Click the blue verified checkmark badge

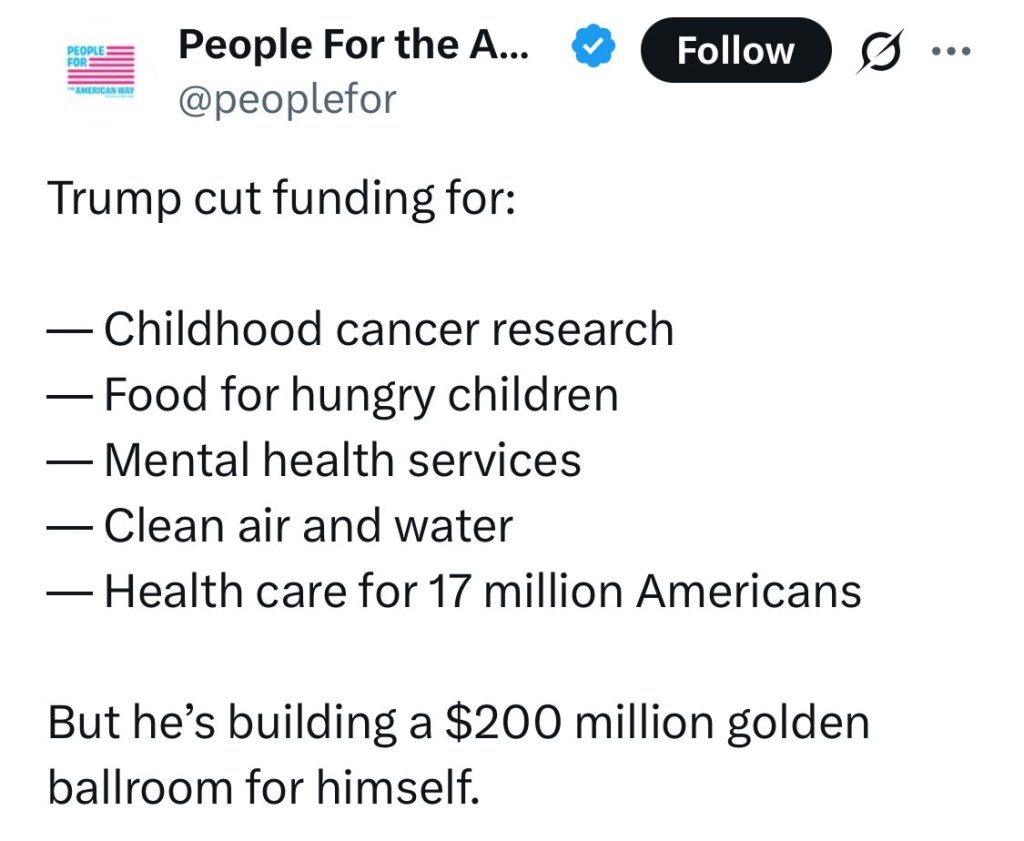593,45
